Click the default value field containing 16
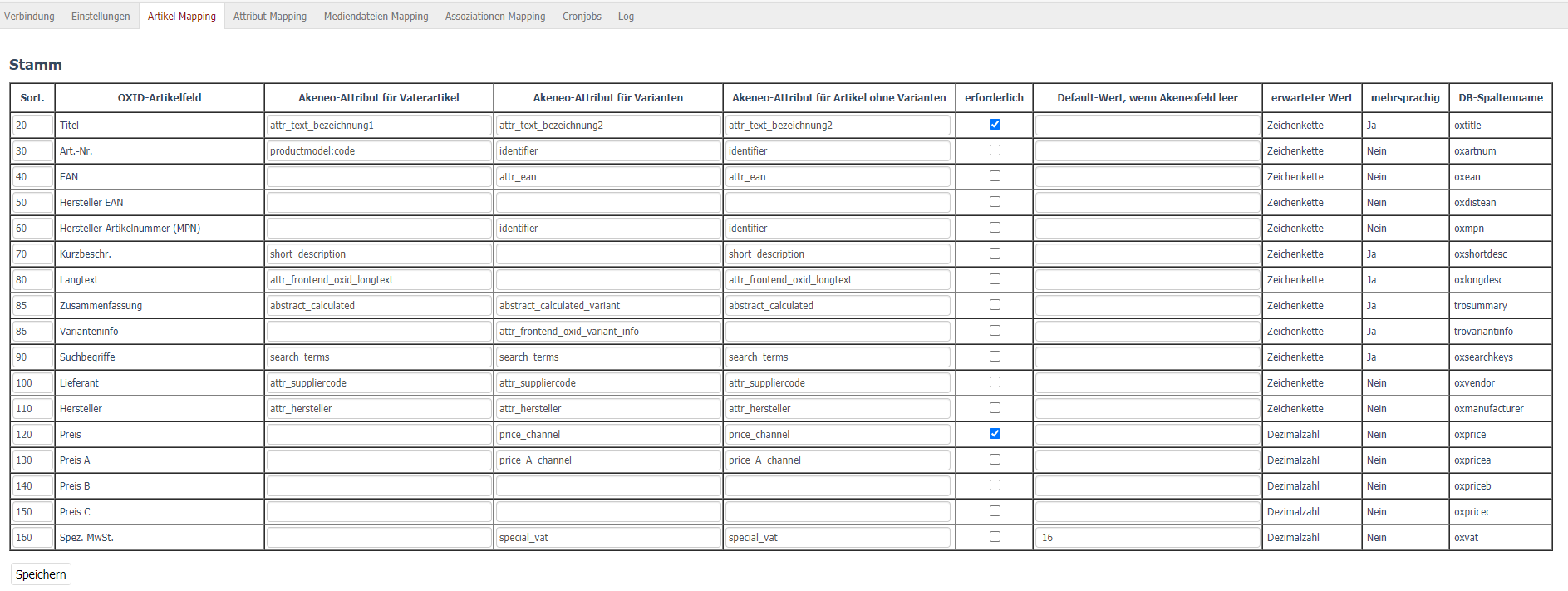This screenshot has height=591, width=1568. click(x=1147, y=538)
